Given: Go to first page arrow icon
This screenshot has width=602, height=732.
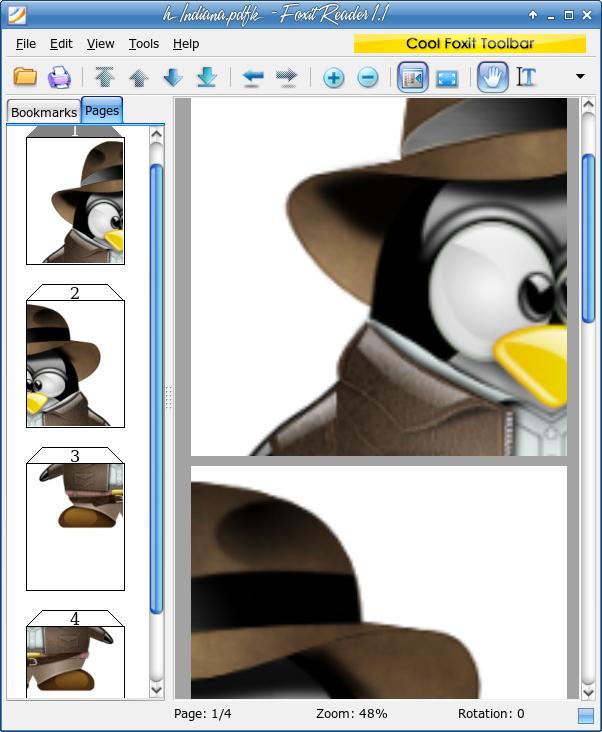Looking at the screenshot, I should click(105, 77).
